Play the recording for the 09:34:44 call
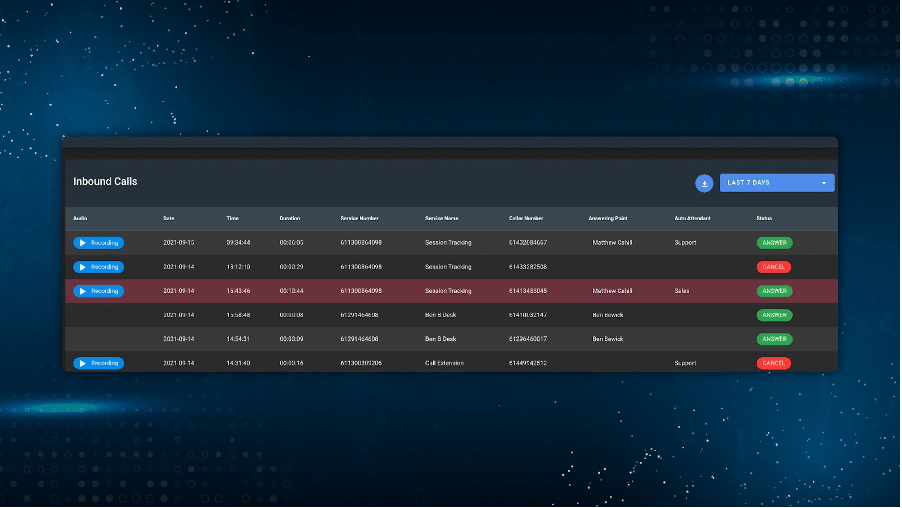The height and width of the screenshot is (508, 902). click(x=98, y=243)
